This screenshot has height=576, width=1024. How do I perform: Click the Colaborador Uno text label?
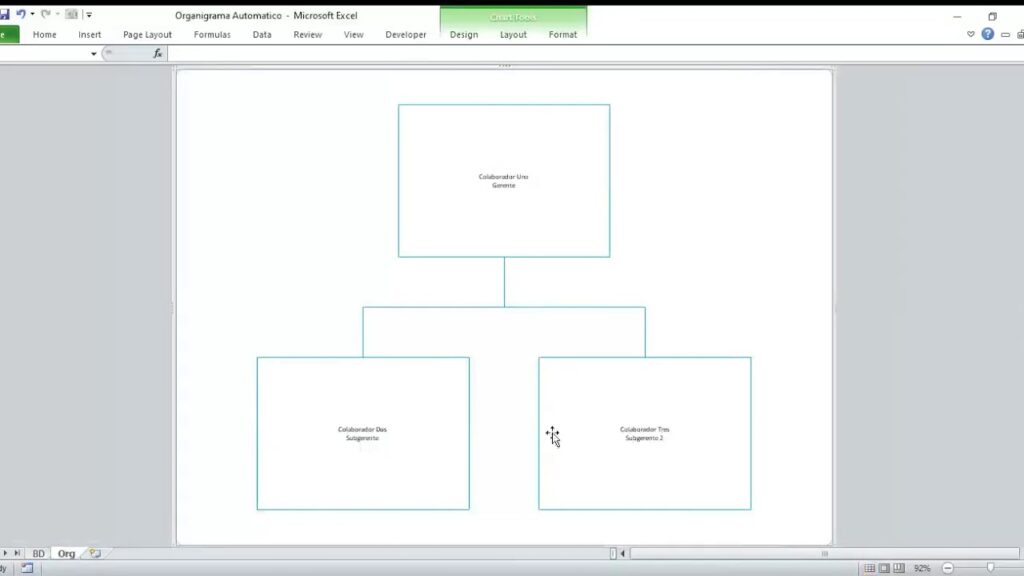[x=503, y=177]
